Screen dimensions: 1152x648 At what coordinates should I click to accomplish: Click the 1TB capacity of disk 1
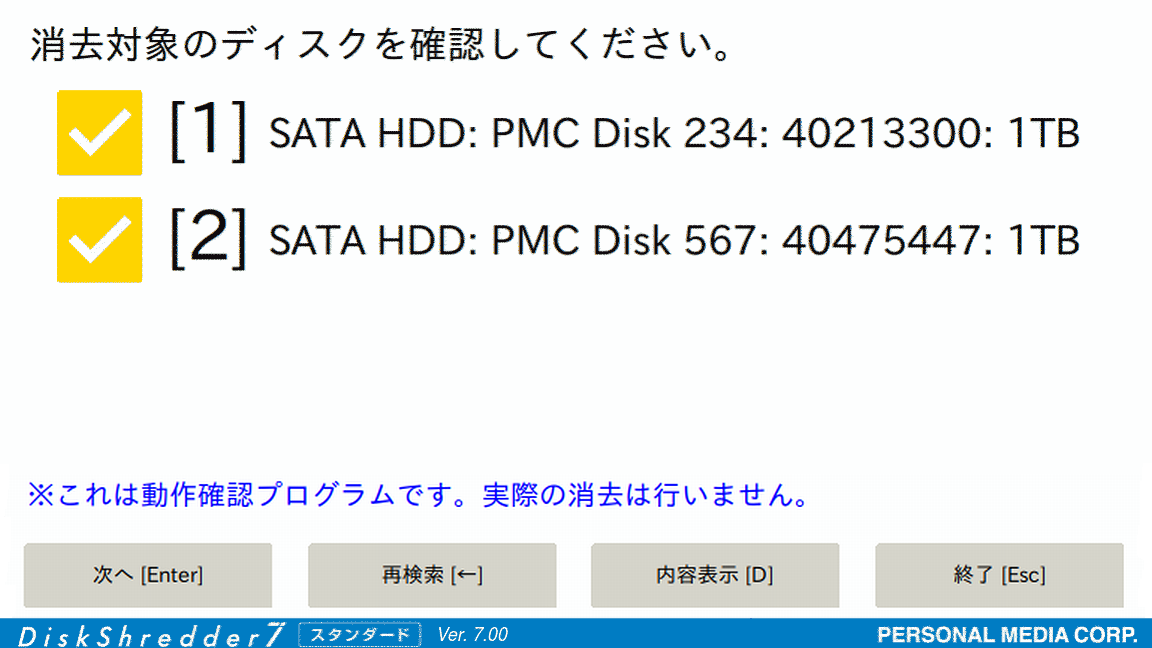coord(1044,134)
